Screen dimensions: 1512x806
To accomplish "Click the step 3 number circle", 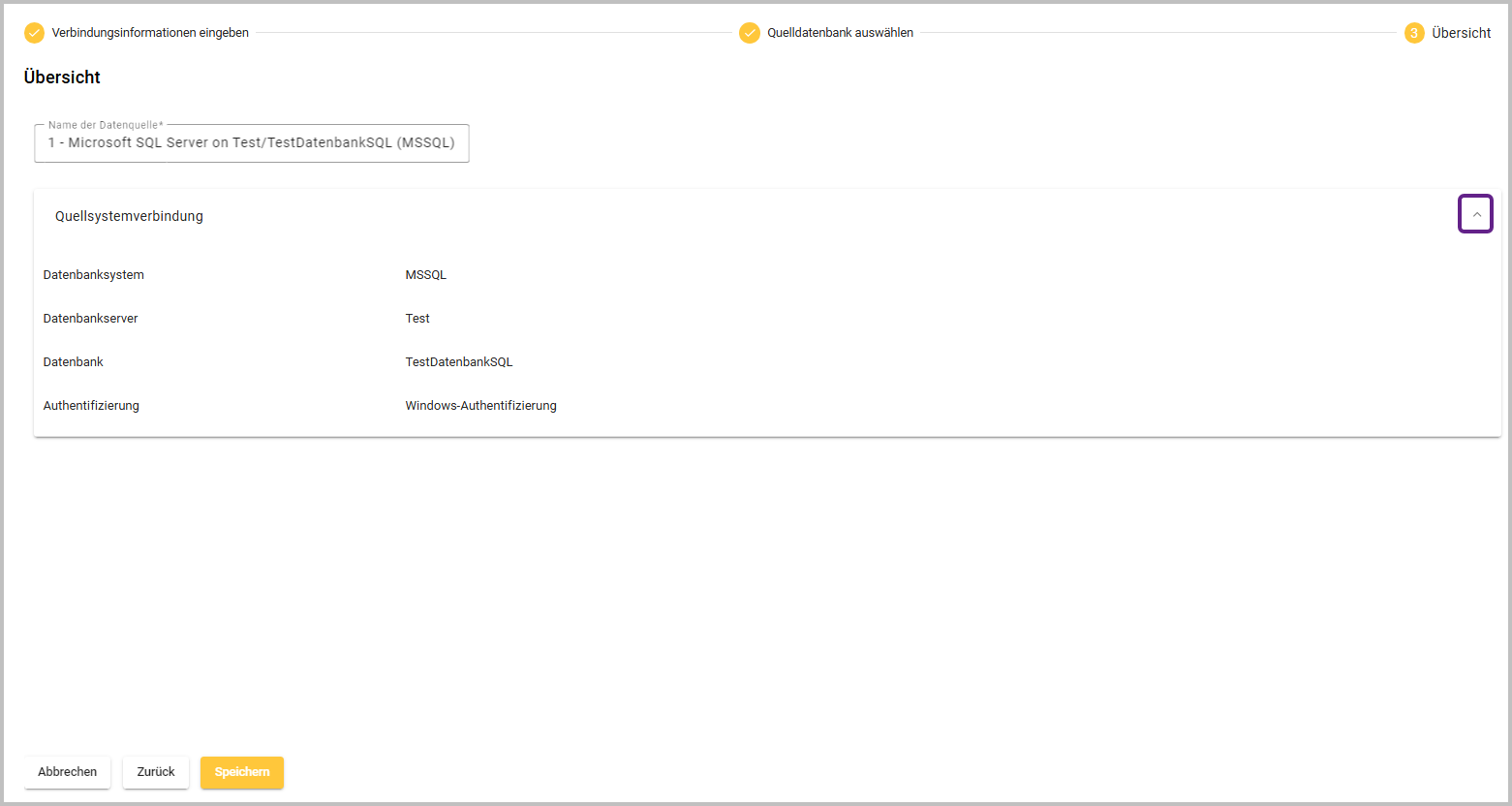I will [x=1414, y=33].
